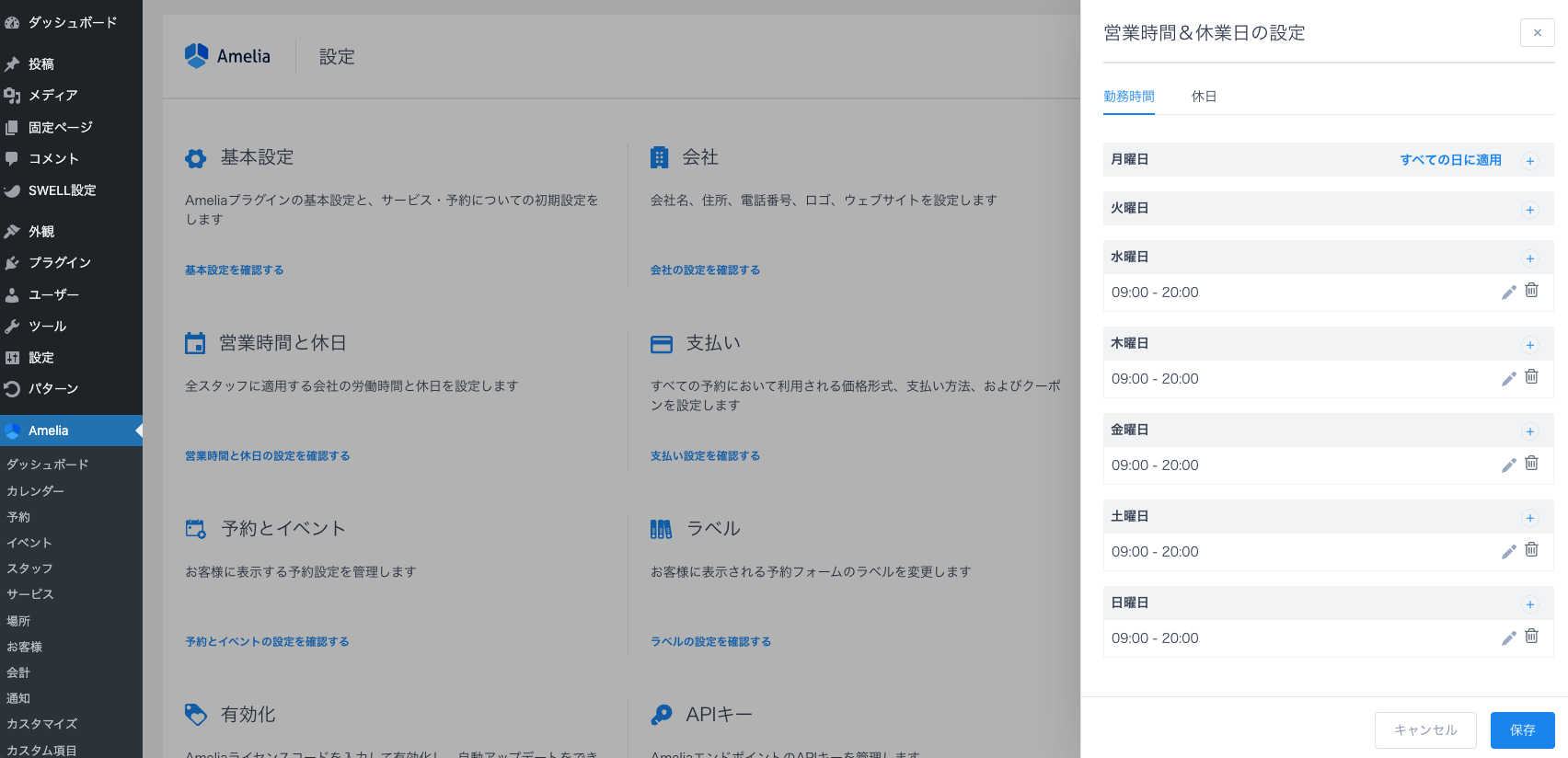Open SWELL設定 in the admin sidebar

(62, 190)
